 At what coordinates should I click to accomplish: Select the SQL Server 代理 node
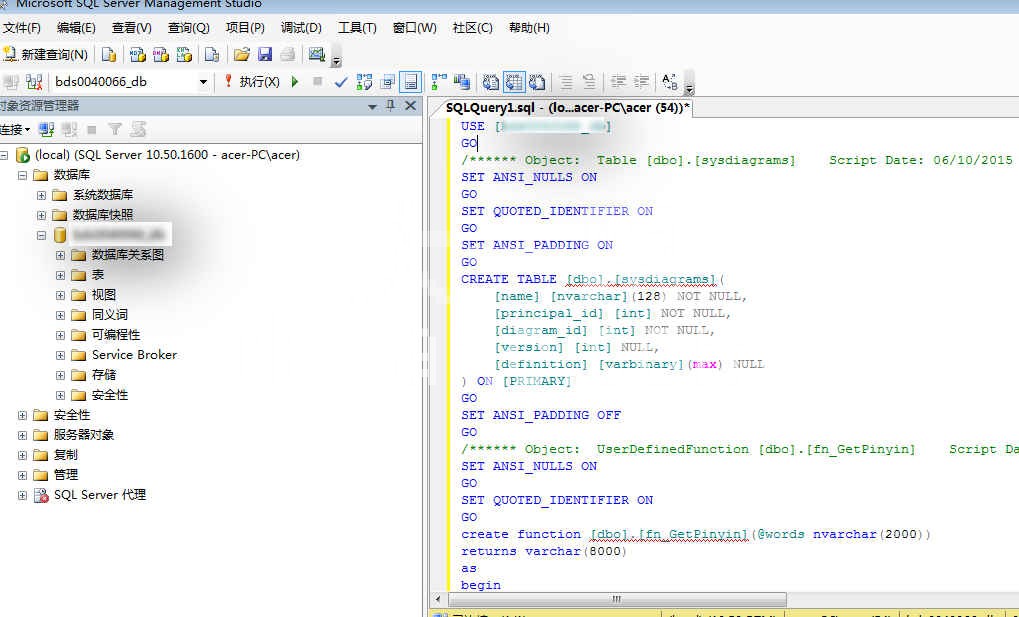[99, 495]
